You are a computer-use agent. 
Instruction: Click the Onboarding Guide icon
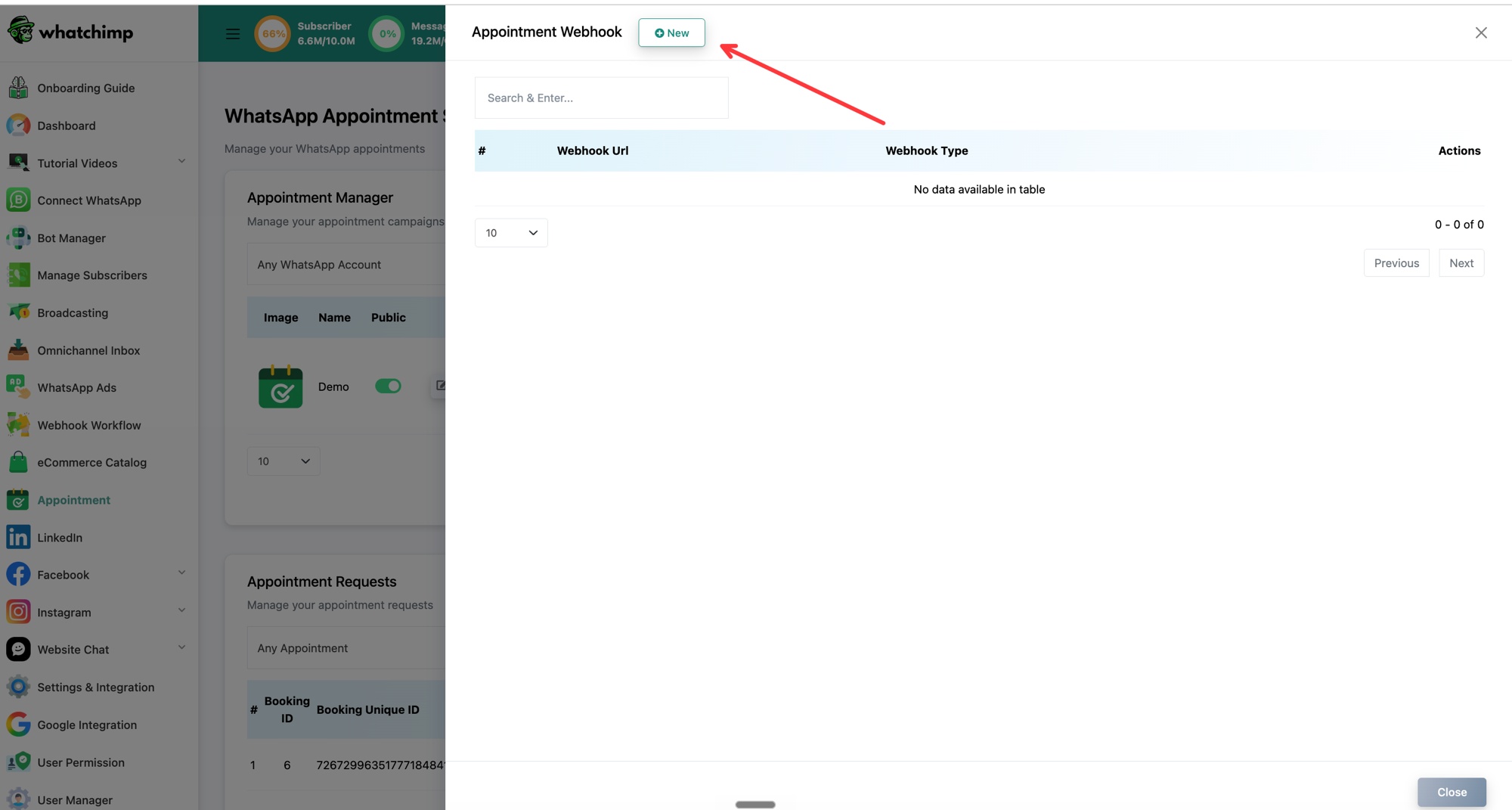tap(18, 88)
